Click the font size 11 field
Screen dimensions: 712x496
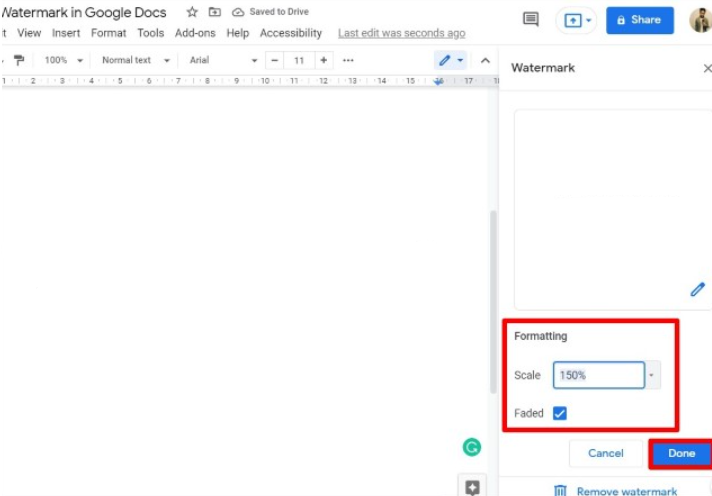click(299, 60)
